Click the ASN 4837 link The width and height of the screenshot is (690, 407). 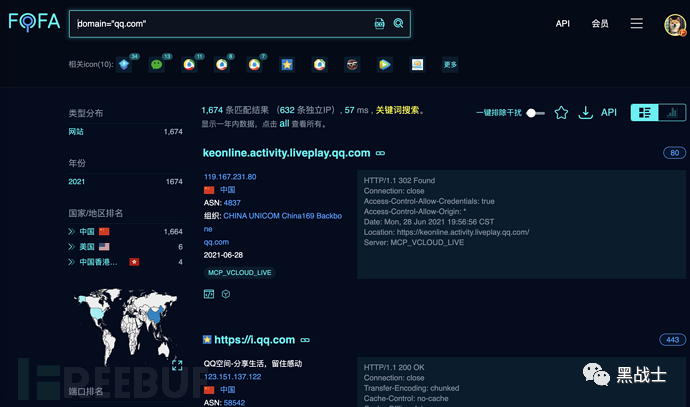pos(232,203)
